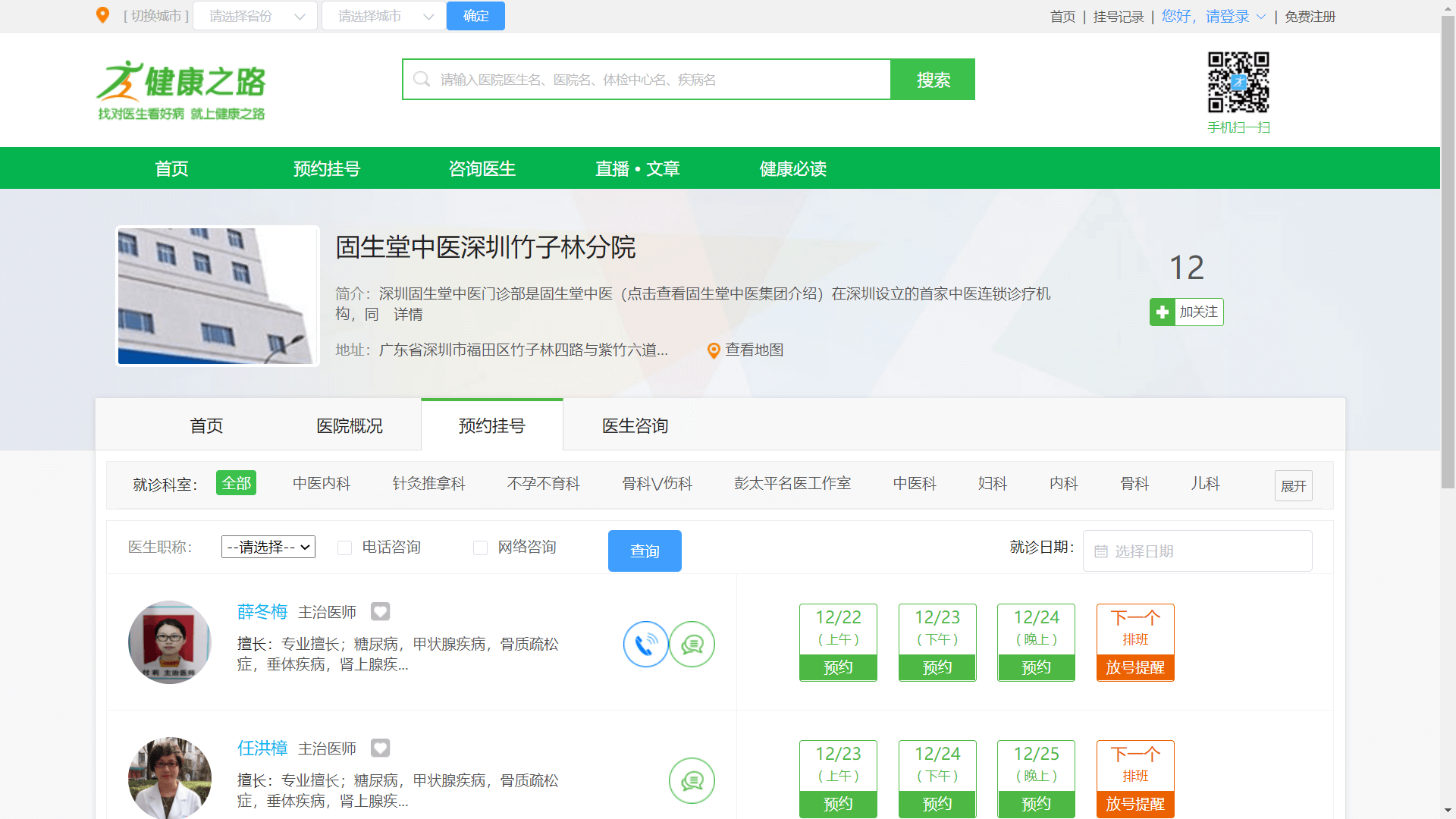The width and height of the screenshot is (1456, 819).
Task: Expand the 请登录 dropdown arrow
Action: [1261, 17]
